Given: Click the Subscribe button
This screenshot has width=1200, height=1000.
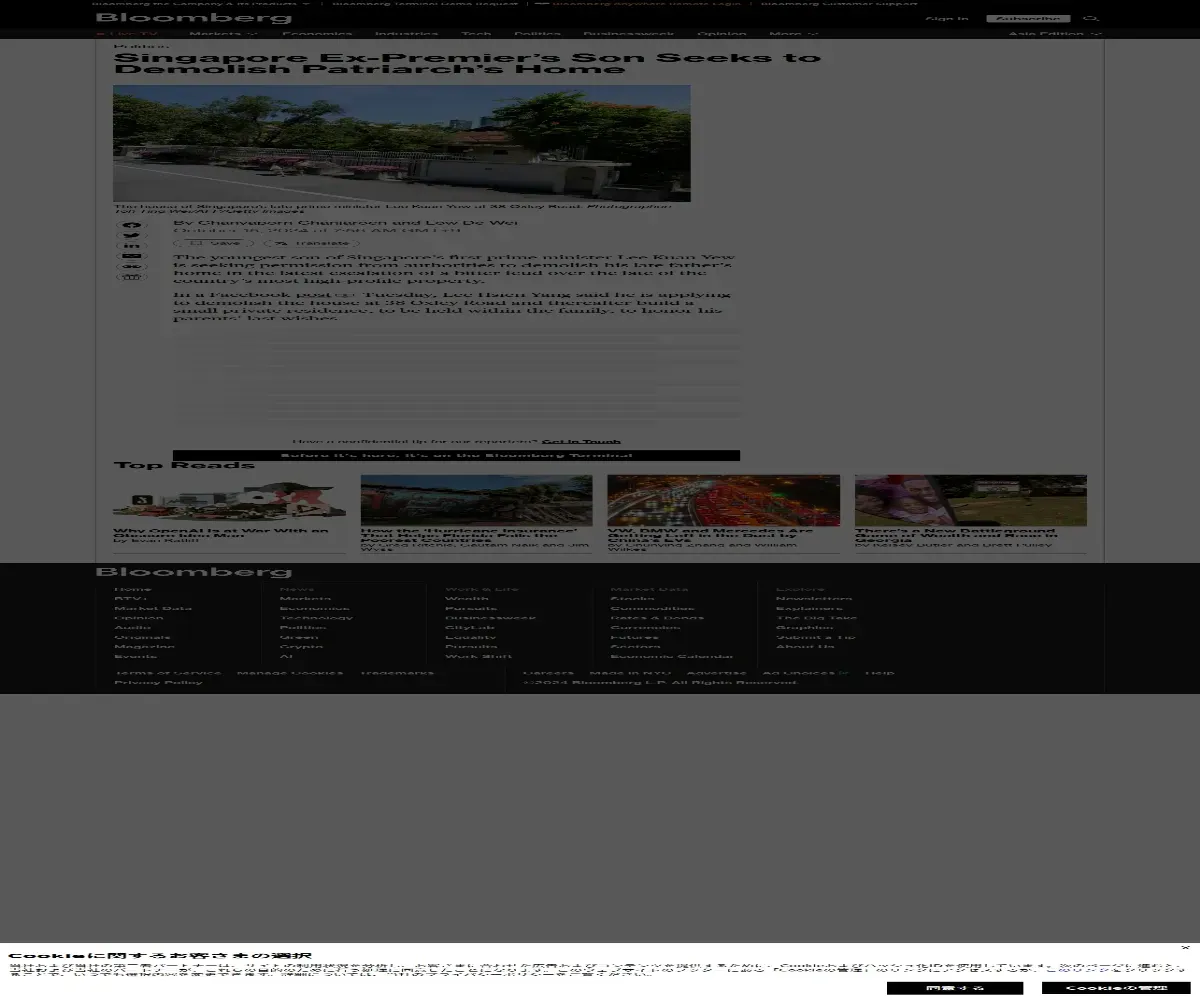Looking at the screenshot, I should tap(1029, 18).
